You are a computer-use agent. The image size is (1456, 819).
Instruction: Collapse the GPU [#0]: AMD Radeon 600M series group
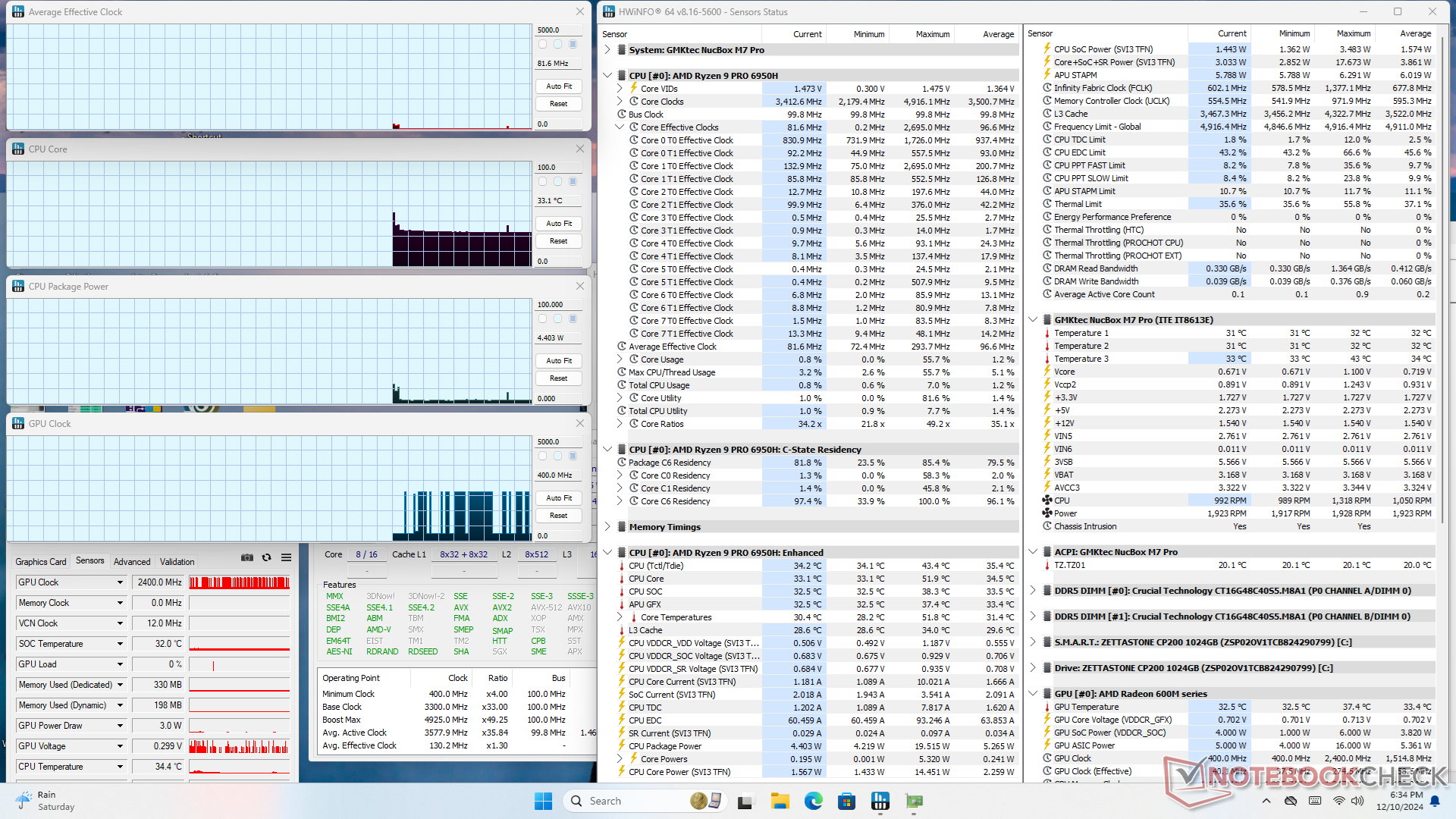[x=1033, y=694]
